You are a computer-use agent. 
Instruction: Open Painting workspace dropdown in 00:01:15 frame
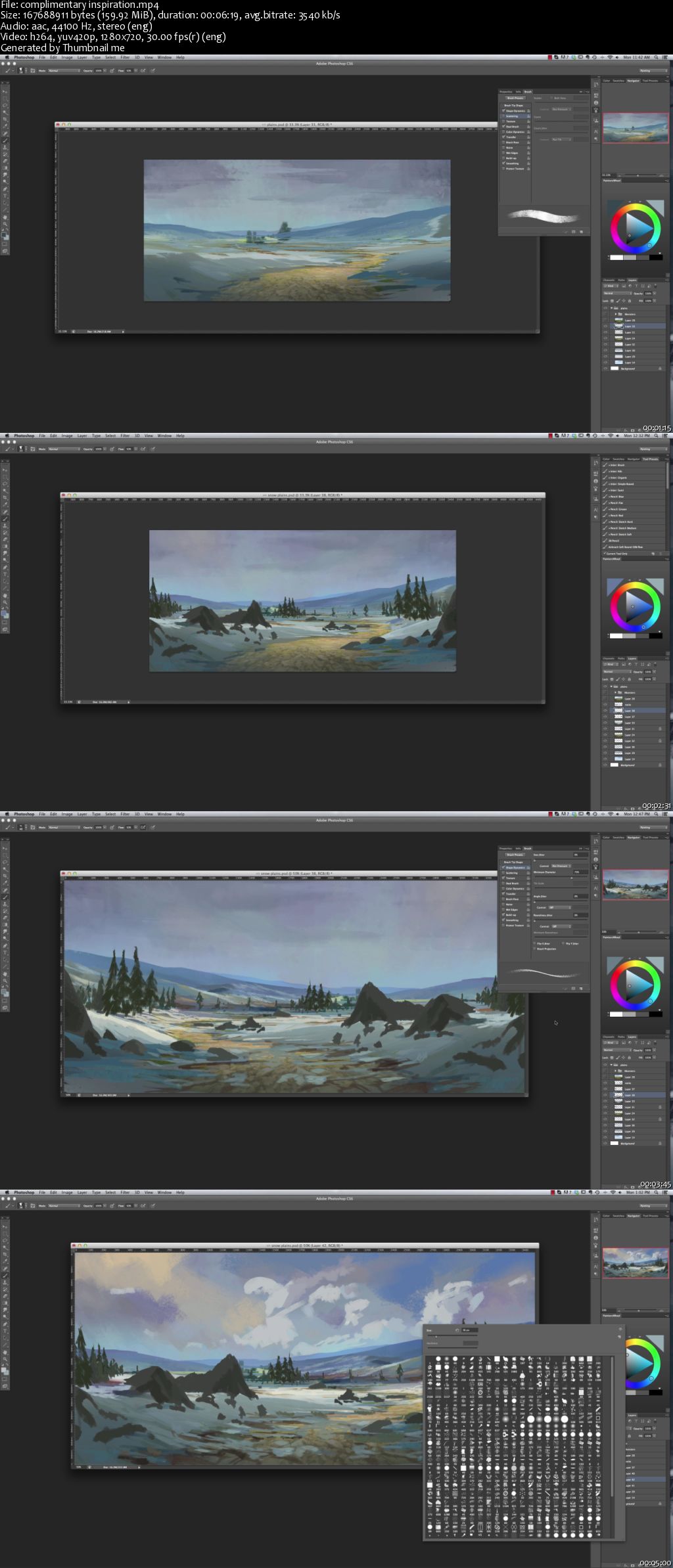(x=653, y=70)
